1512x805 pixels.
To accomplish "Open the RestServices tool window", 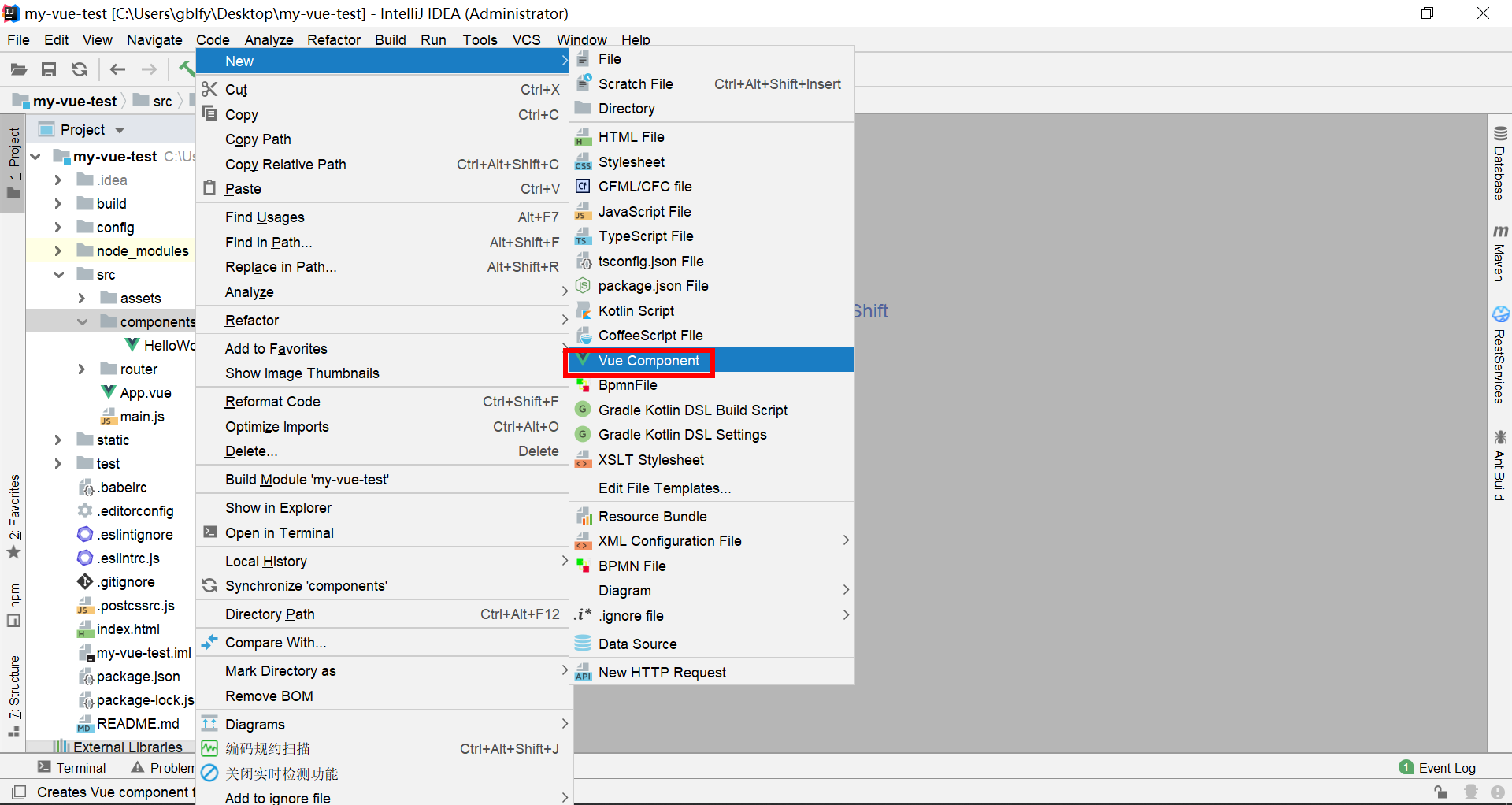I will click(1500, 354).
